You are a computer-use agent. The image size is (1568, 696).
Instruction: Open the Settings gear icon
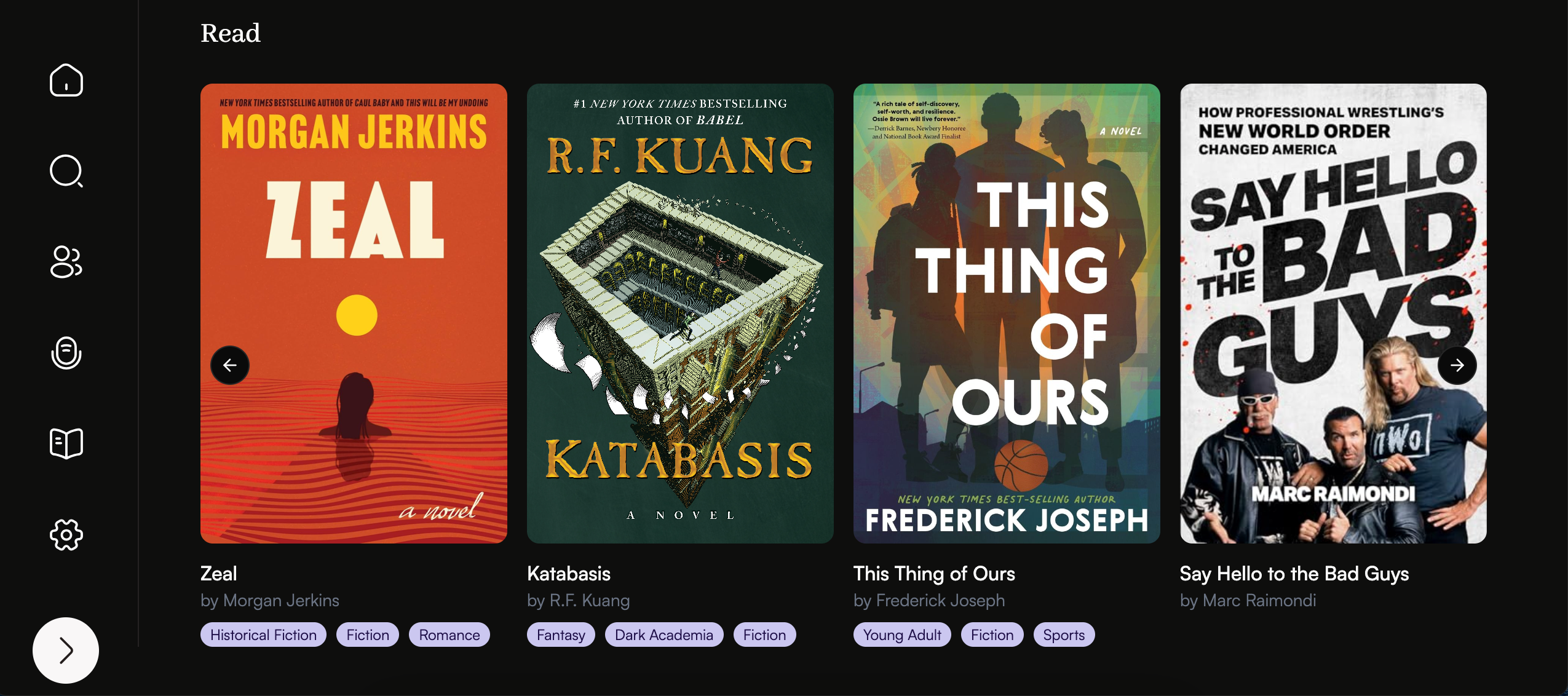coord(66,534)
